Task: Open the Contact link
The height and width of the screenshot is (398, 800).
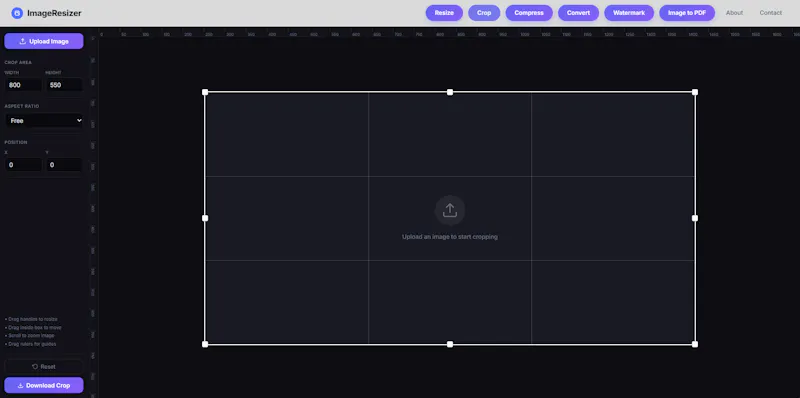Action: (x=770, y=13)
